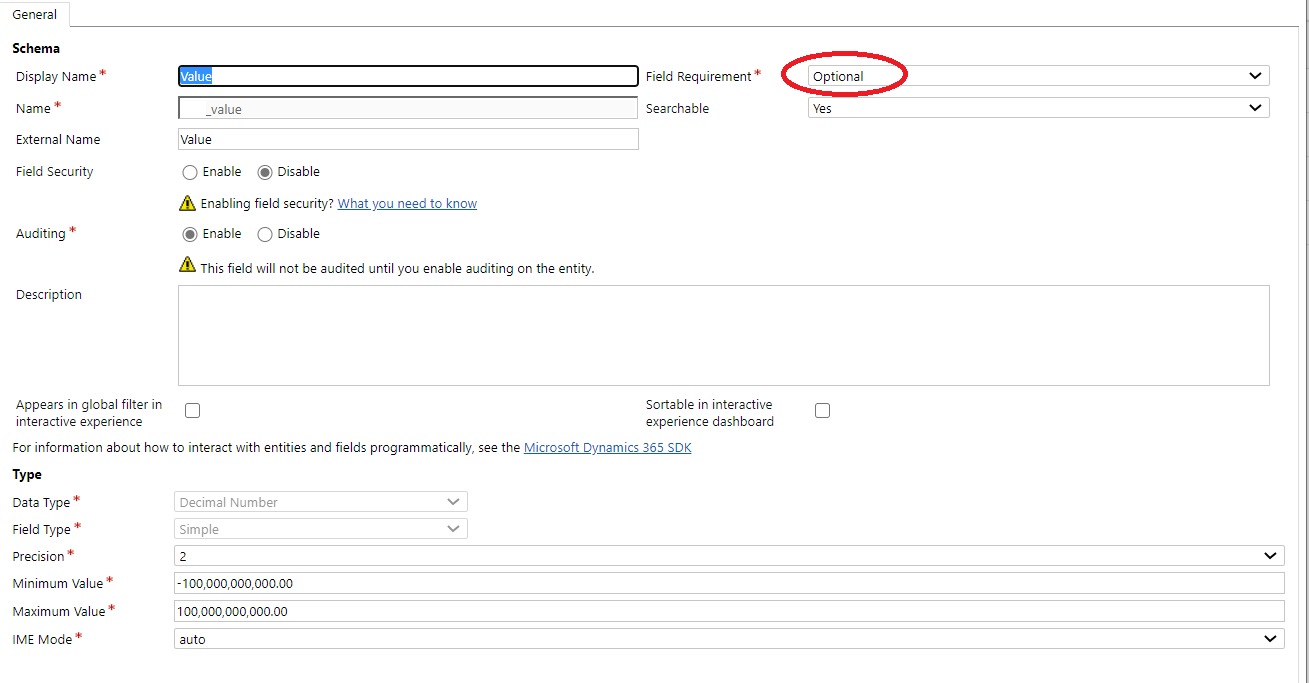Check 'Sortable in interactive experience dashboard' checkbox
Viewport: 1309px width, 683px height.
822,410
